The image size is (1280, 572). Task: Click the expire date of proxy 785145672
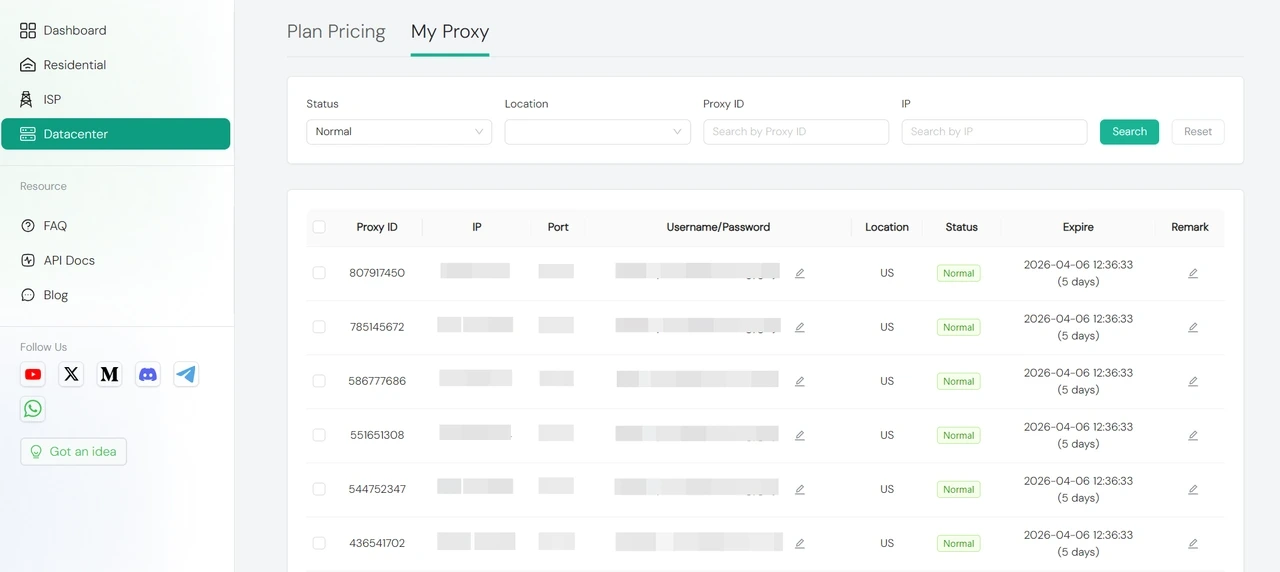coord(1078,327)
